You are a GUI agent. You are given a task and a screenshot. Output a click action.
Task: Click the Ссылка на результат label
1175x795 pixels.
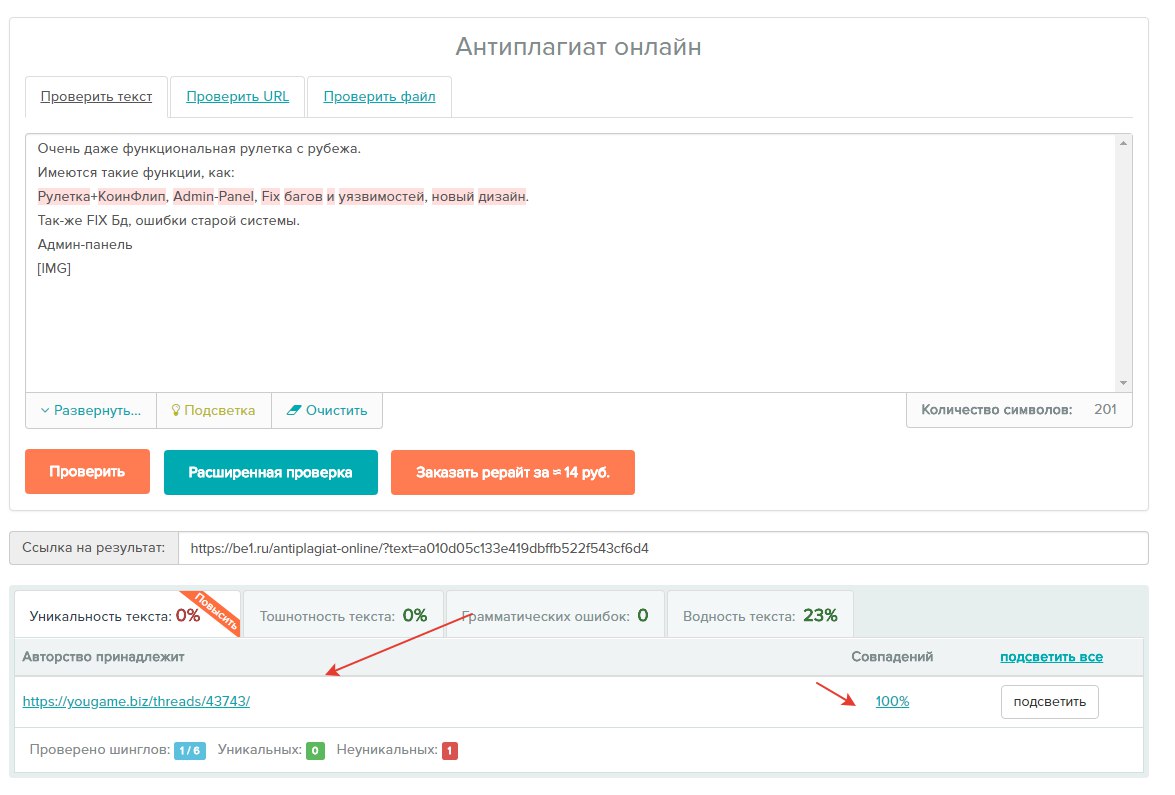pyautogui.click(x=94, y=548)
